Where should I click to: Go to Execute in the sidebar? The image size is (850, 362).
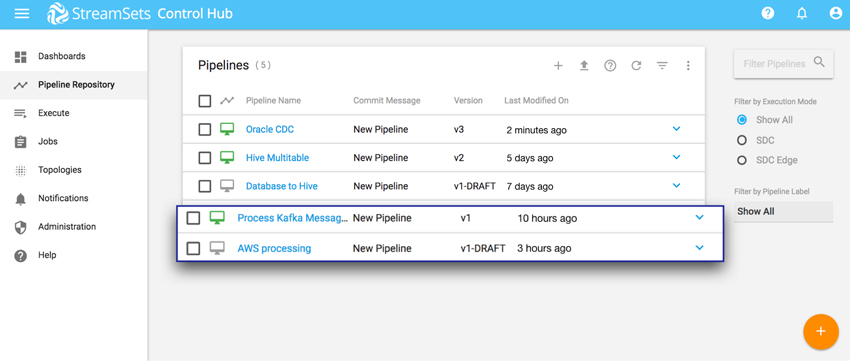point(74,113)
